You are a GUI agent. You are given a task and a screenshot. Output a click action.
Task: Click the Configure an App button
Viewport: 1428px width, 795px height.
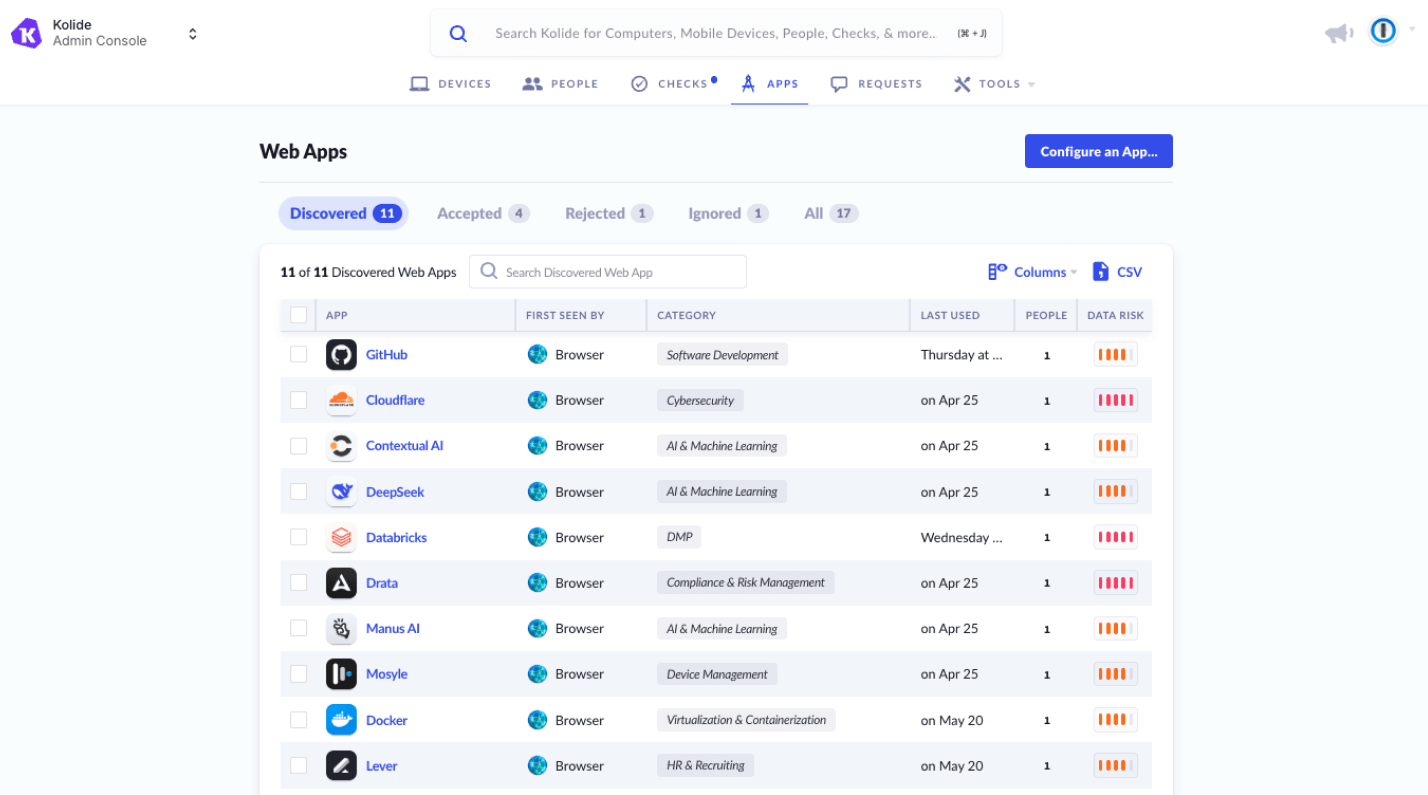[x=1098, y=151]
